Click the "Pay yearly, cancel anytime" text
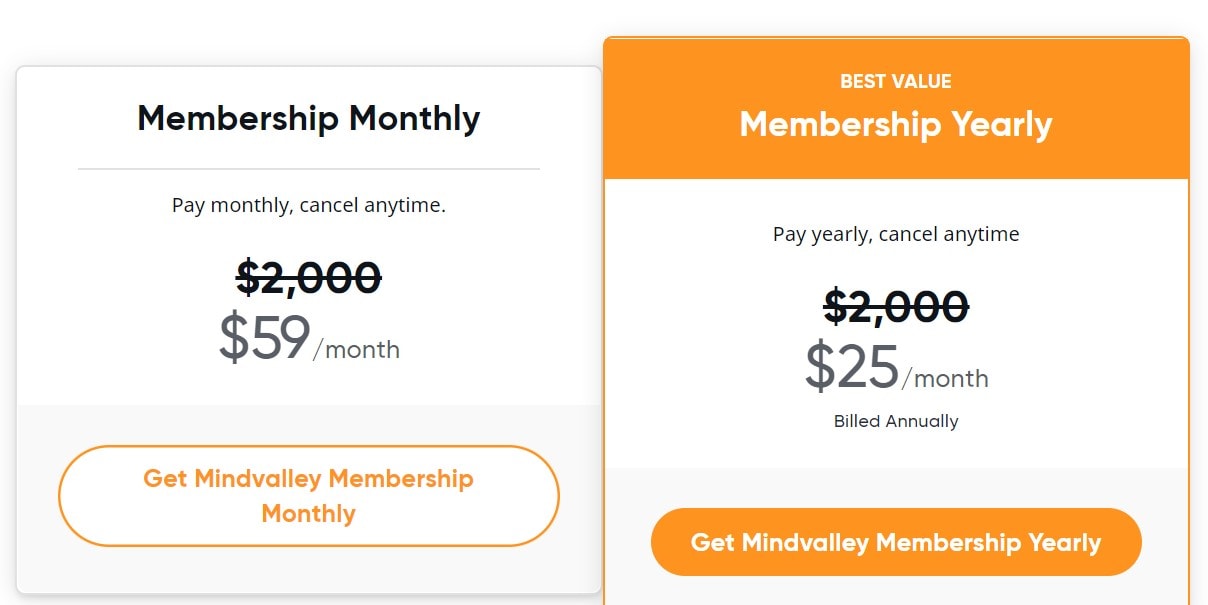This screenshot has width=1208, height=605. pyautogui.click(x=895, y=235)
